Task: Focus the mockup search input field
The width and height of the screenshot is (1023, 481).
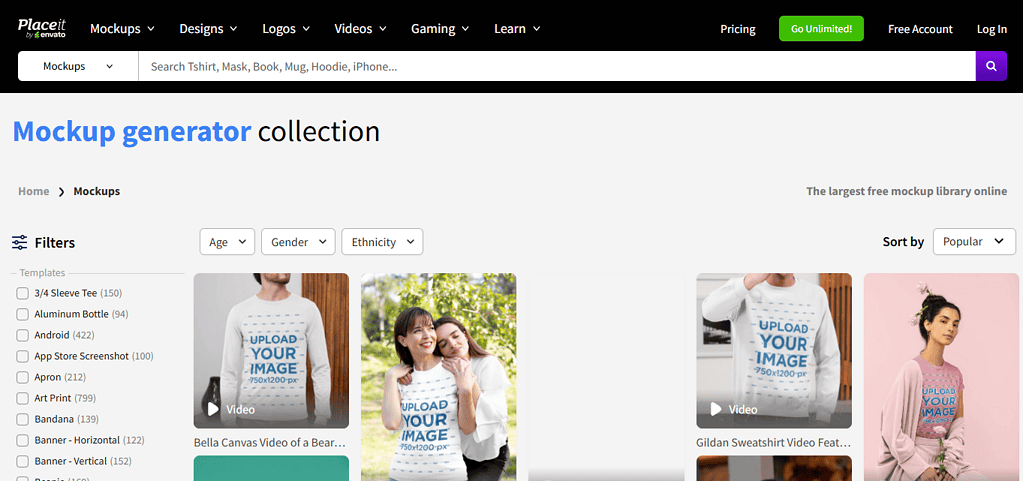Action: [x=555, y=67]
